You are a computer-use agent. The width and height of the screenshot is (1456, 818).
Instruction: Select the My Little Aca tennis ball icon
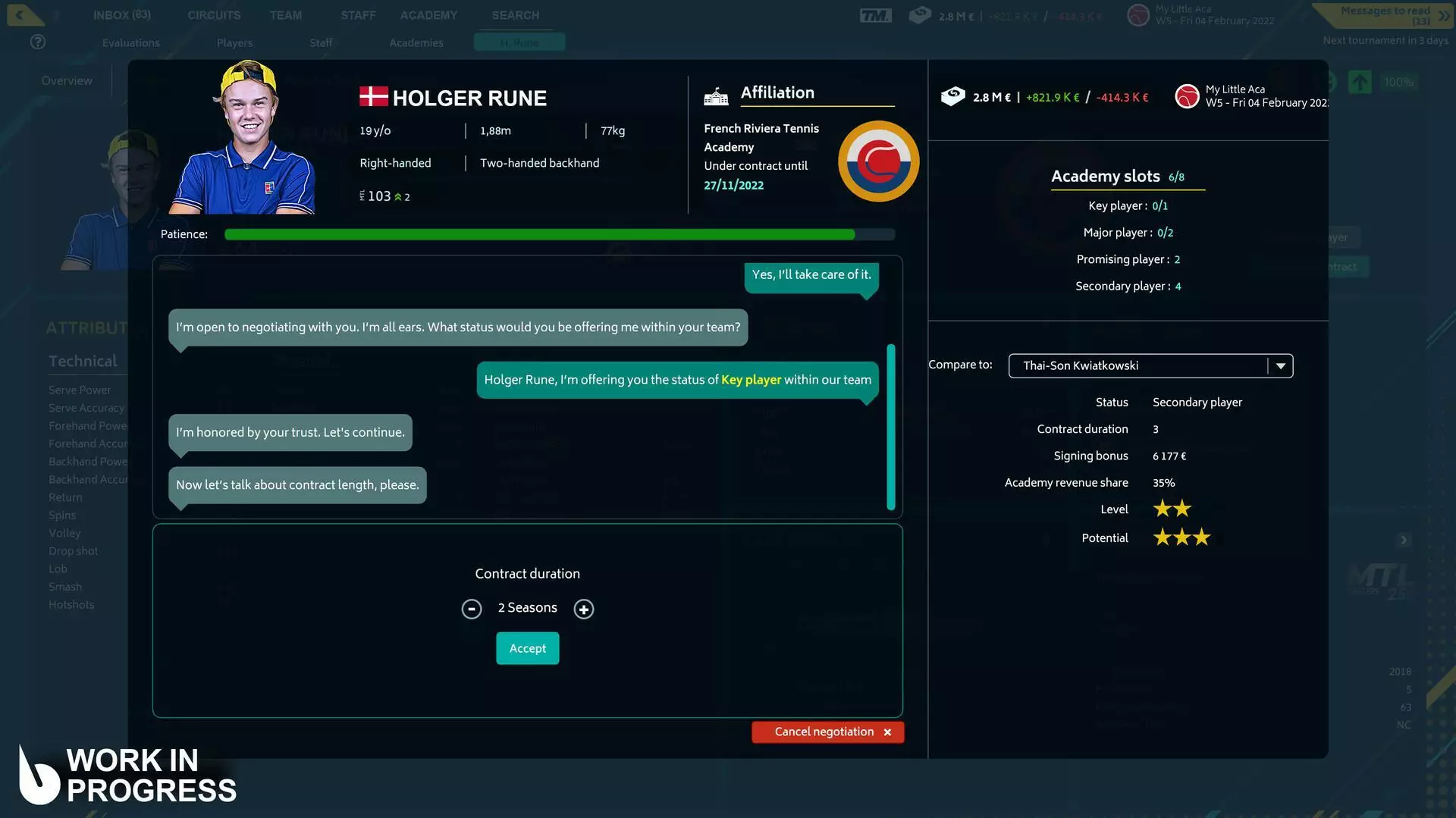[1187, 96]
